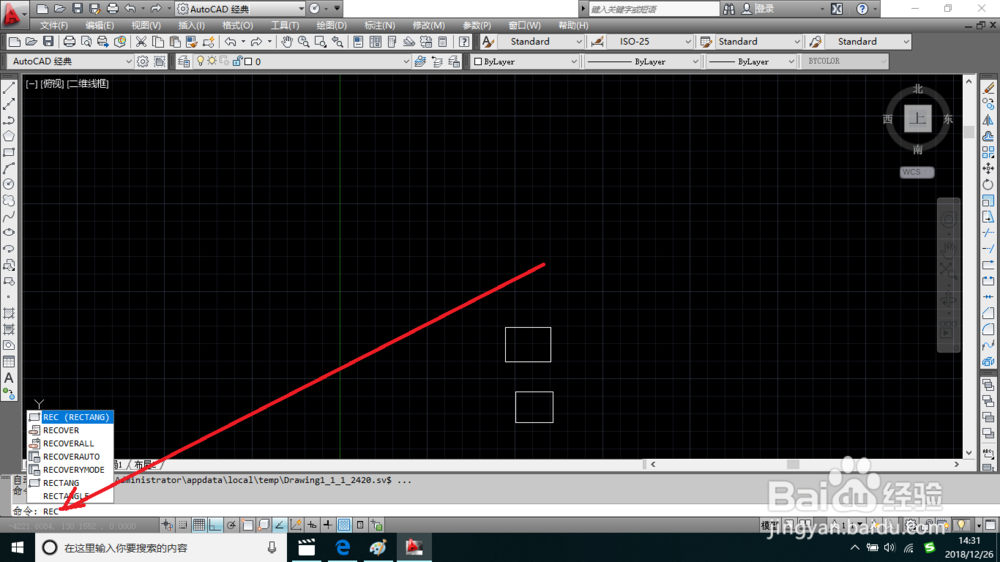The height and width of the screenshot is (562, 1000).
Task: Click the Zoom Realtime icon
Action: (304, 42)
